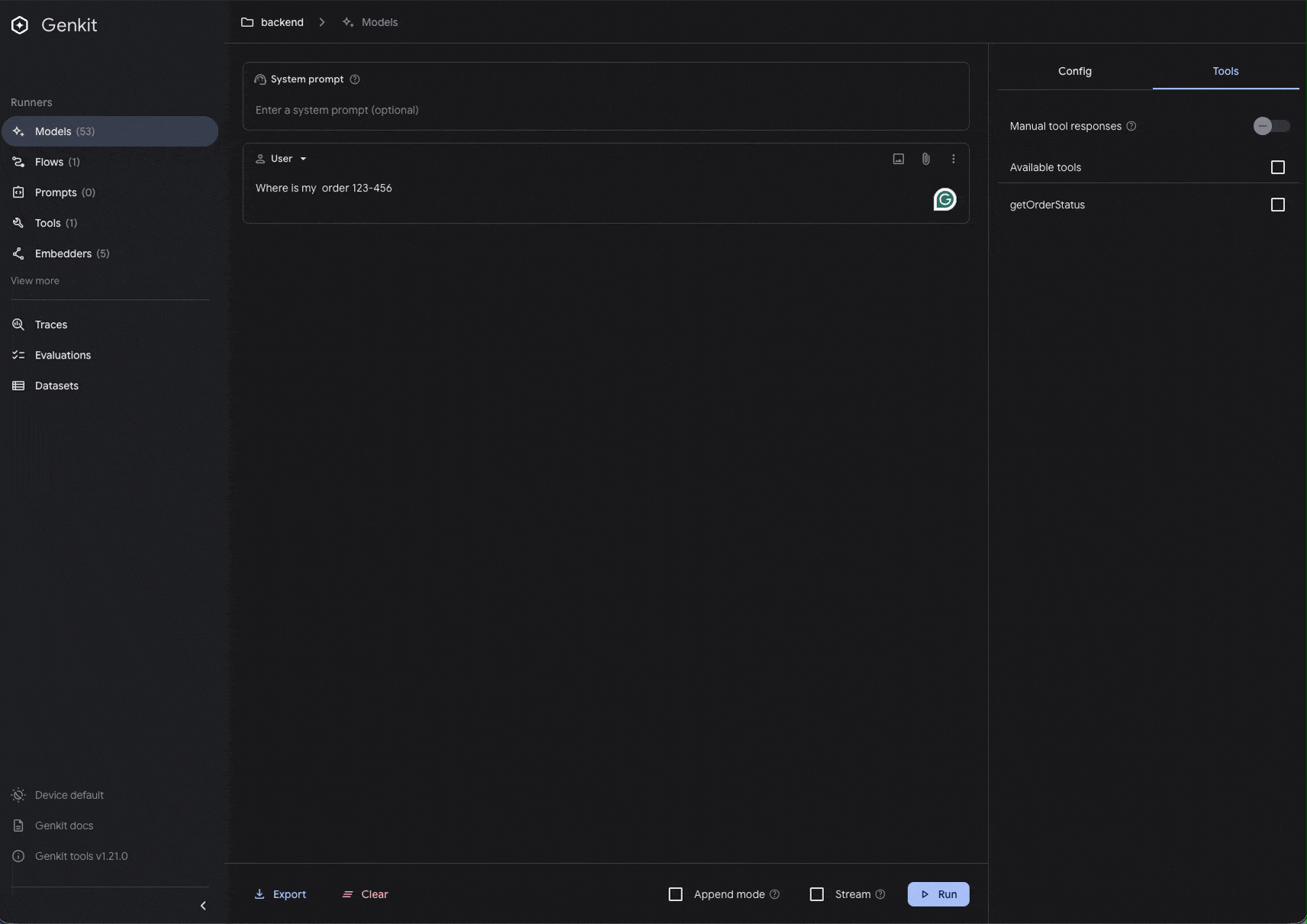Click the Grammarly icon in message box
Viewport: 1307px width, 924px height.
[945, 200]
